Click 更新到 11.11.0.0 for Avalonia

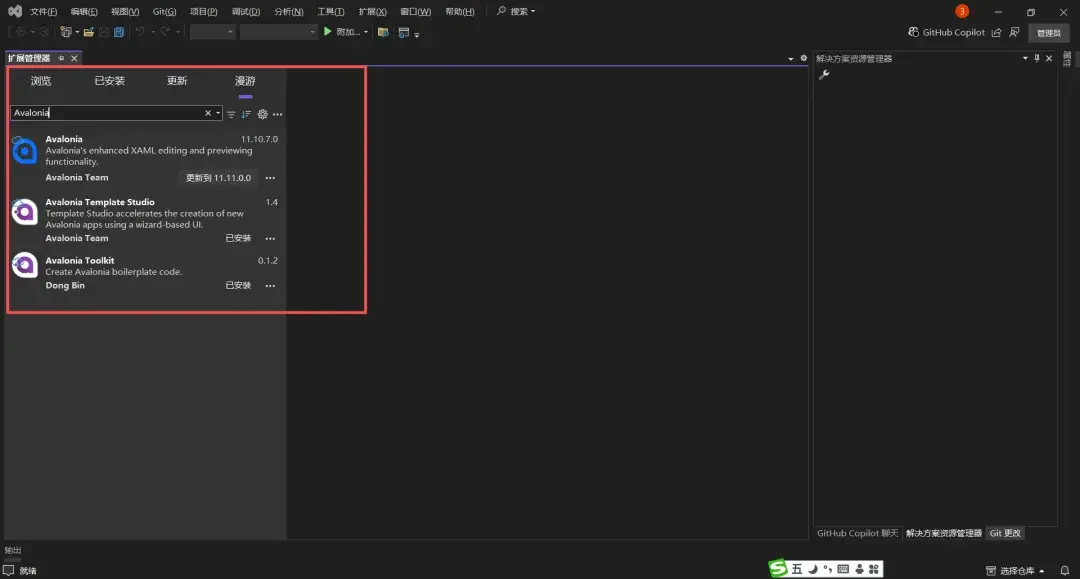(218, 177)
